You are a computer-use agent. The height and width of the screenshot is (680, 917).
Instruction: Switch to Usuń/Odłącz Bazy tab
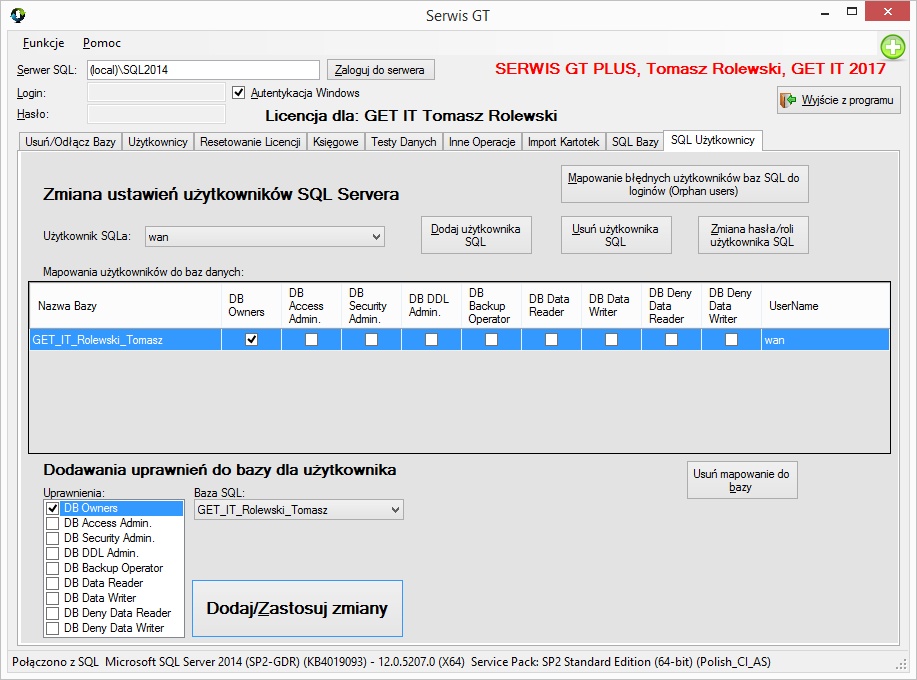[x=70, y=141]
